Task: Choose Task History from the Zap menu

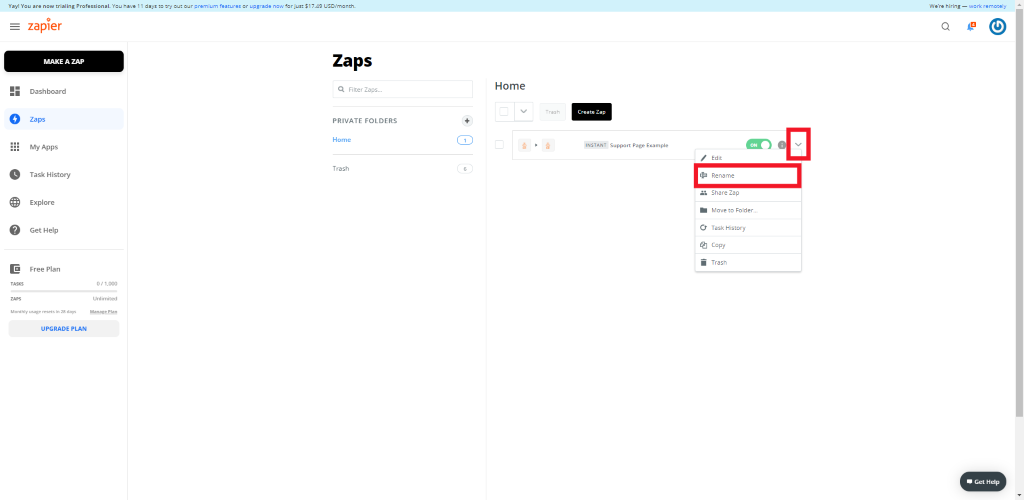Action: [748, 228]
